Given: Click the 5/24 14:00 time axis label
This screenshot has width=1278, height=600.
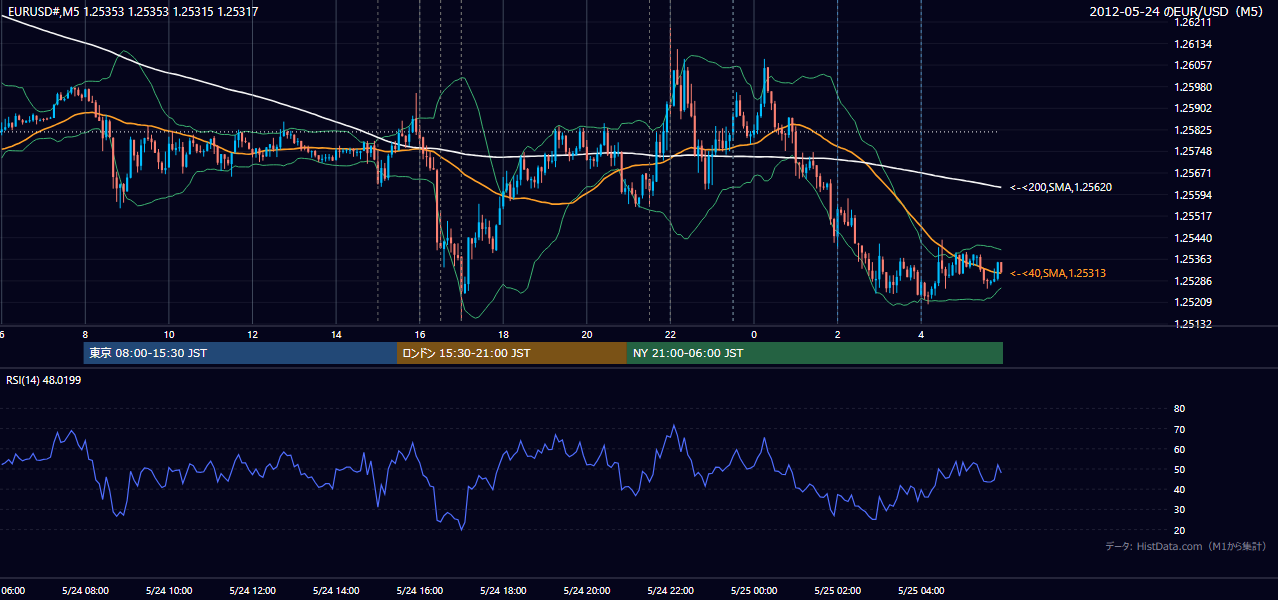Looking at the screenshot, I should (335, 590).
